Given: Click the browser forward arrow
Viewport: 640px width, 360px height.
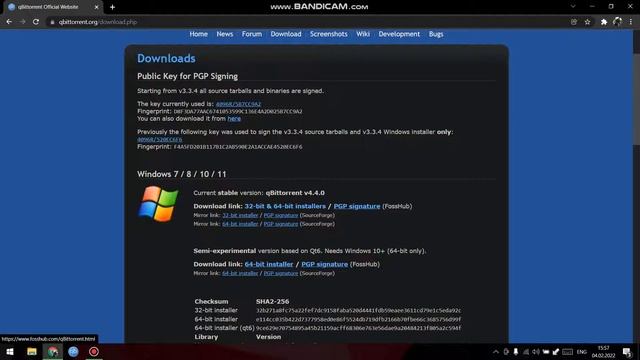Looking at the screenshot, I should pyautogui.click(x=22, y=22).
